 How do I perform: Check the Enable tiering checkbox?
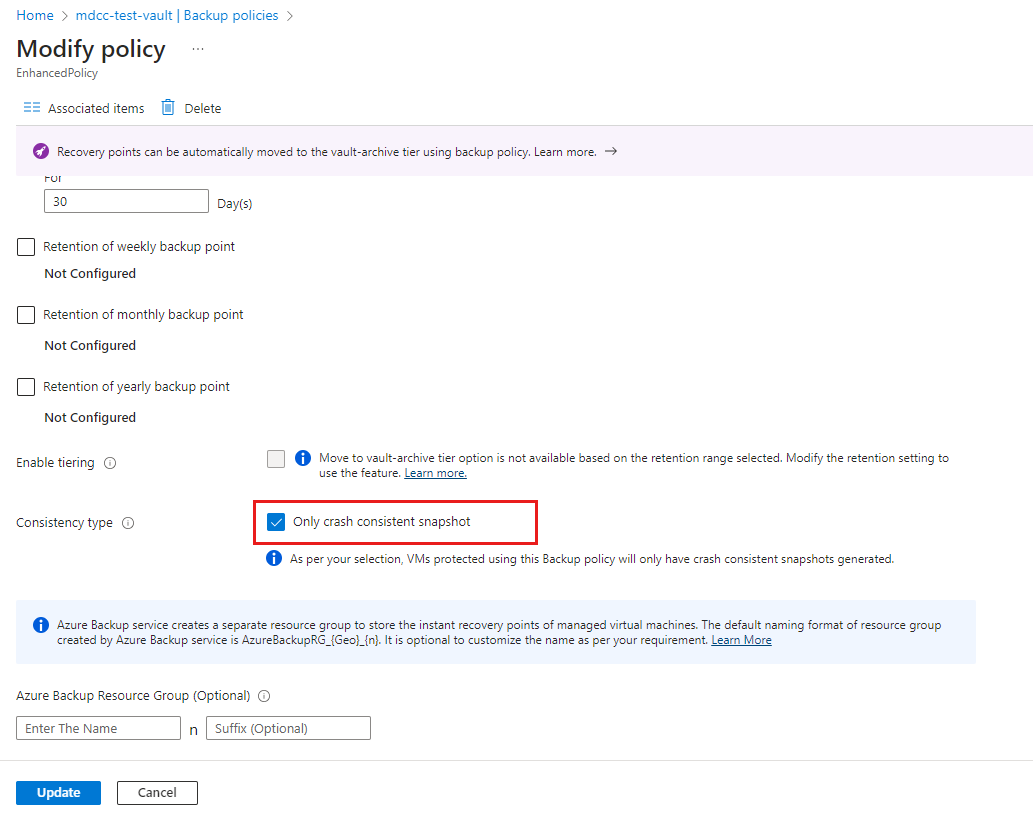point(276,459)
